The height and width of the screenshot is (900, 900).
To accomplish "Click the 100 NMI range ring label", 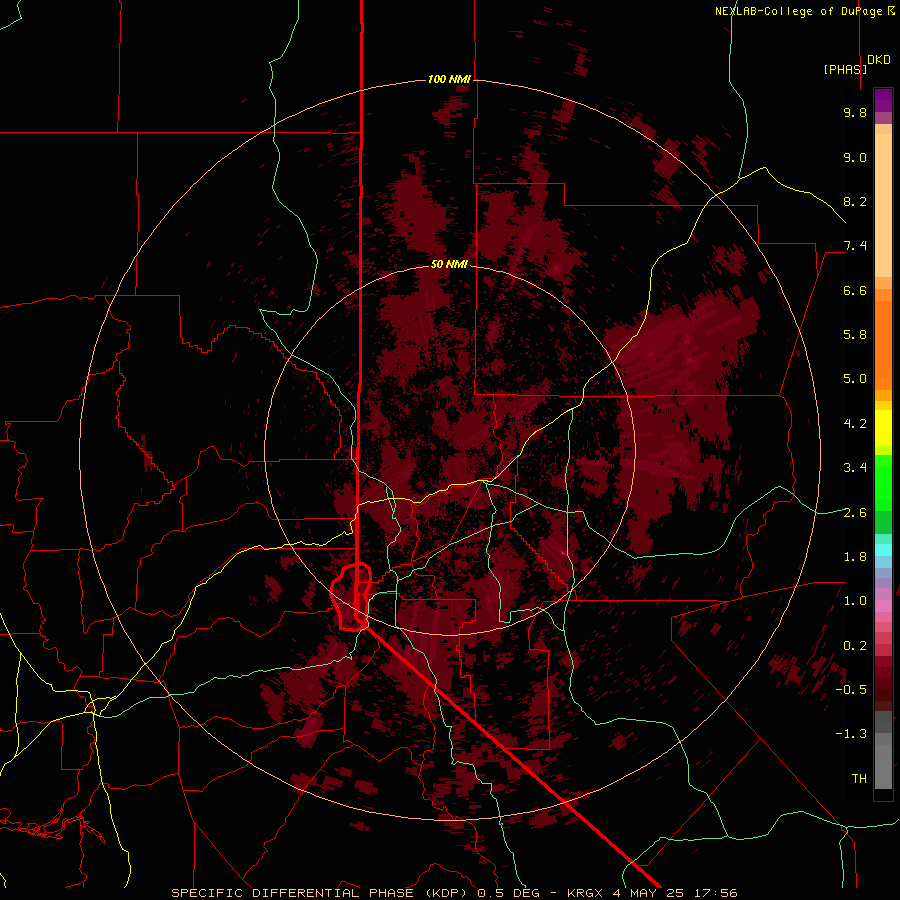I will coord(449,79).
